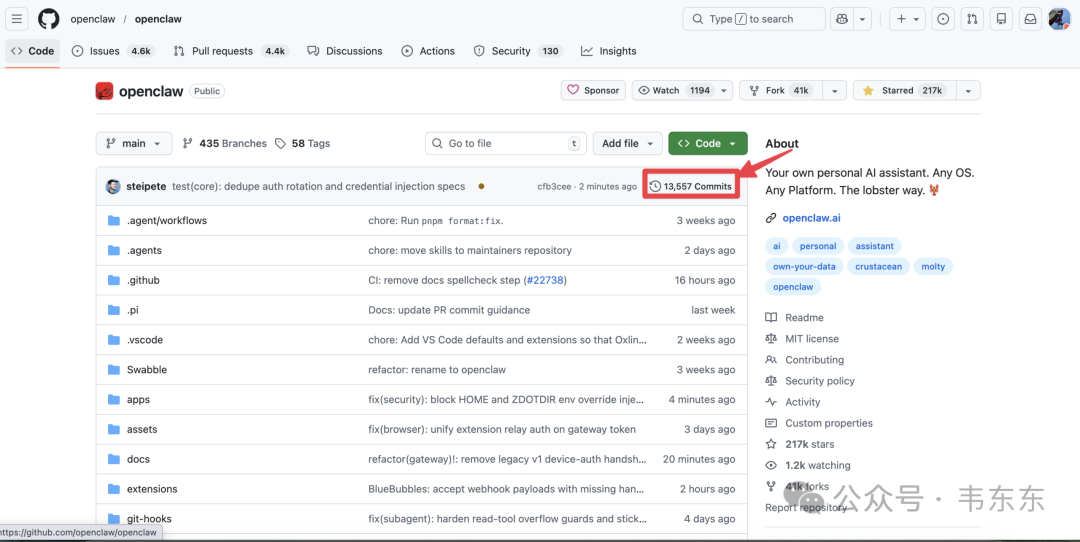The image size is (1080, 542).
Task: Go to GitHub home via Octocat logo
Action: point(48,19)
